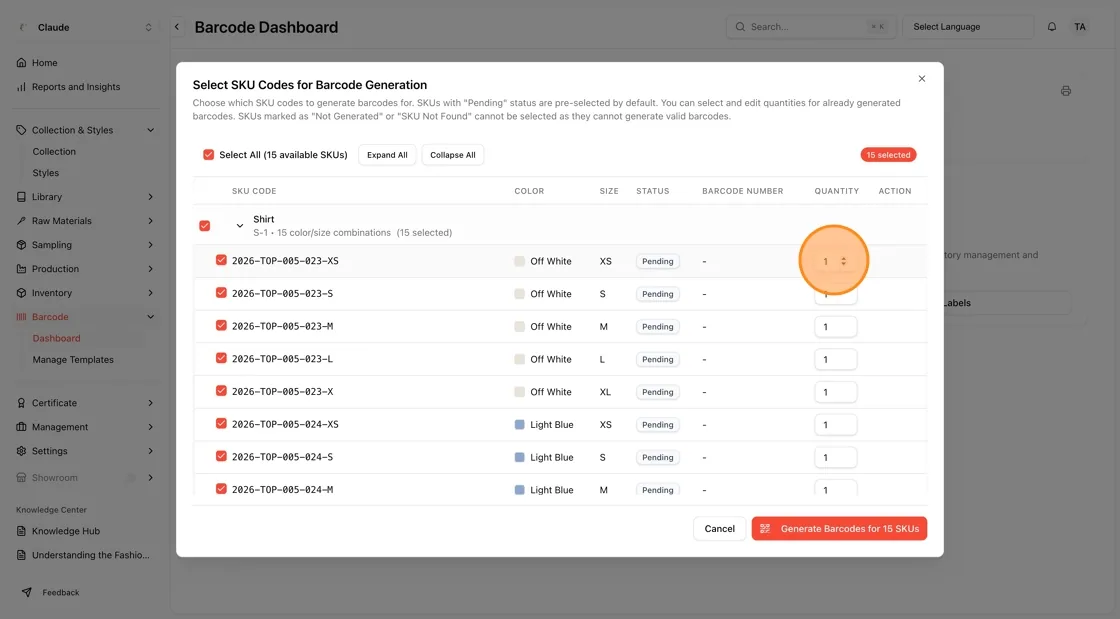Image resolution: width=1120 pixels, height=619 pixels.
Task: Expand the Library menu chevron
Action: tap(151, 197)
